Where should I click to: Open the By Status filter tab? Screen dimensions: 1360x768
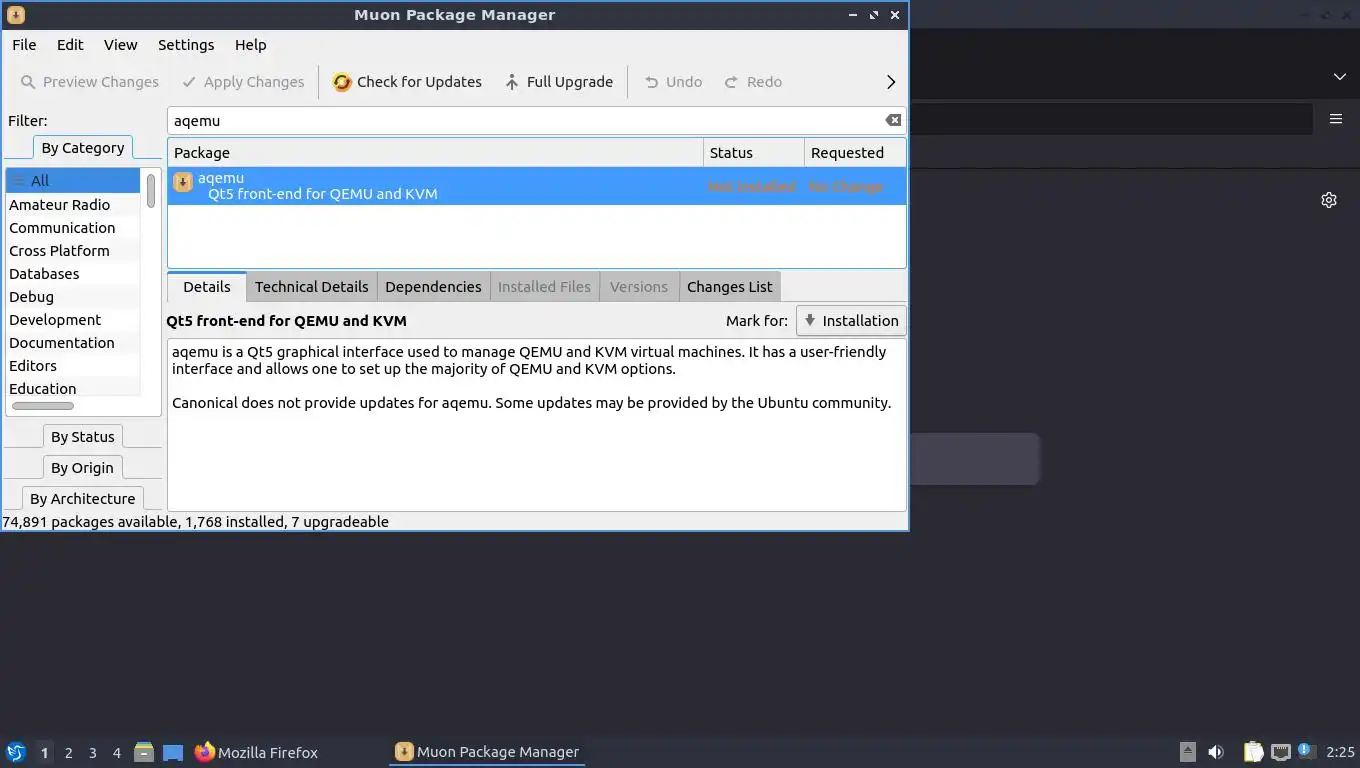tap(83, 437)
